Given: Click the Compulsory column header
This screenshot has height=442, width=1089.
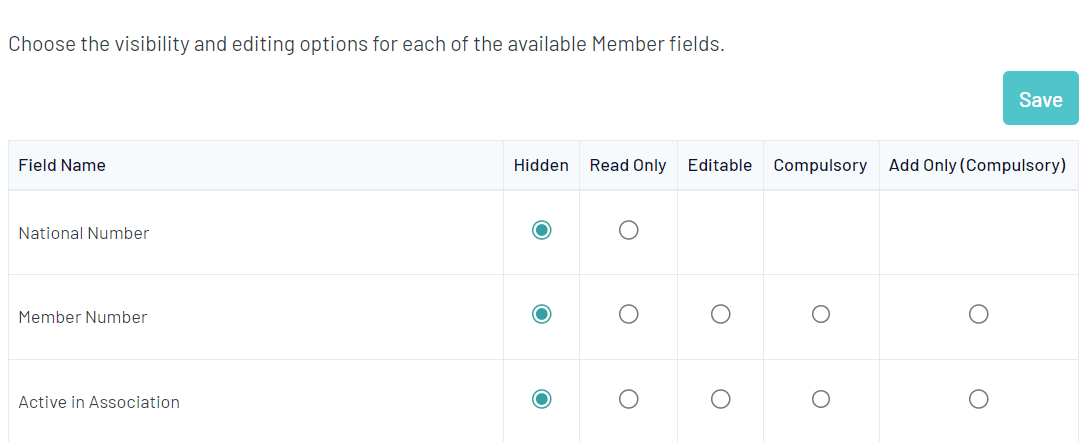Looking at the screenshot, I should [820, 166].
